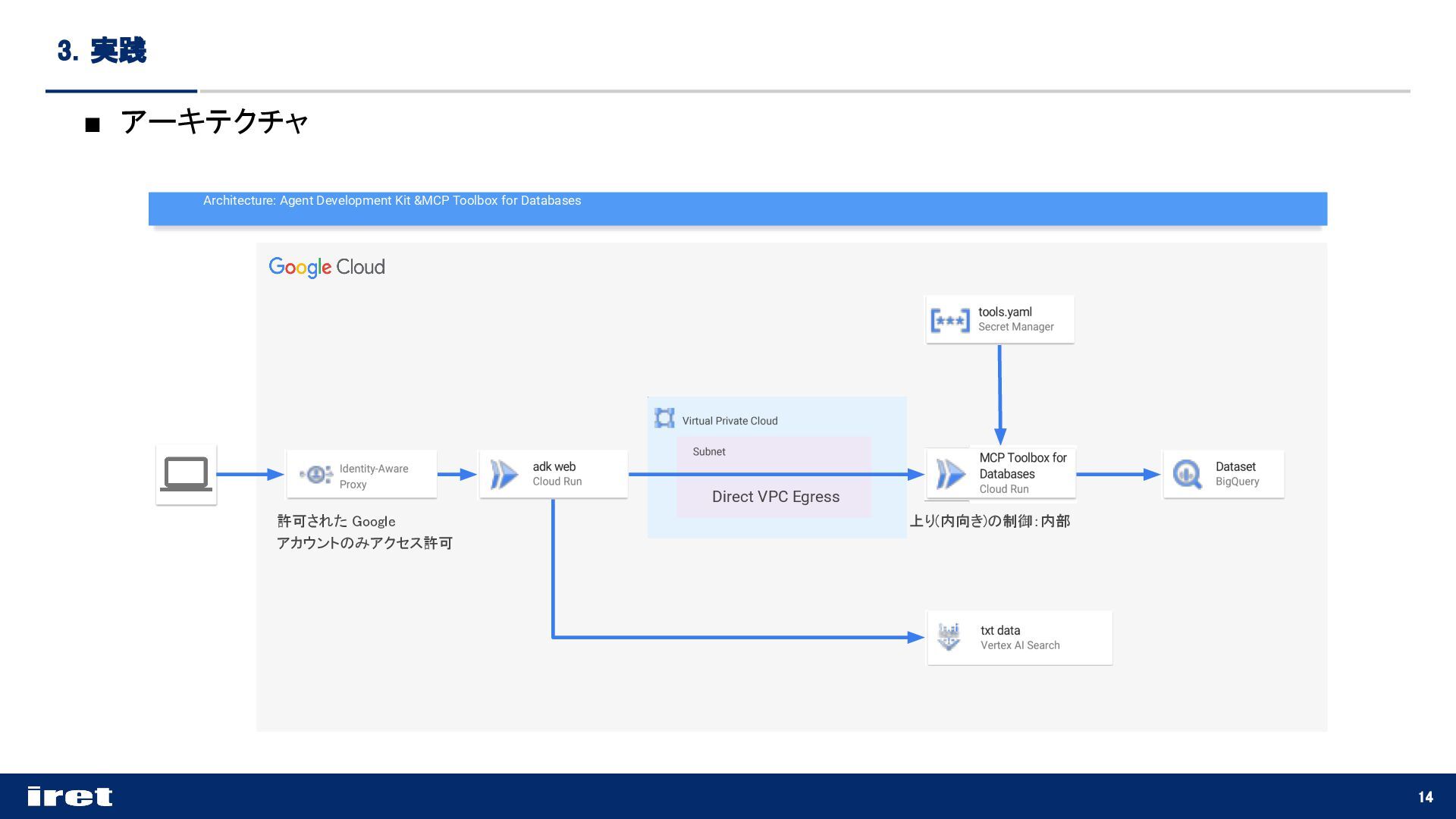Click the laptop client icon
The image size is (1456, 819).
[x=186, y=475]
